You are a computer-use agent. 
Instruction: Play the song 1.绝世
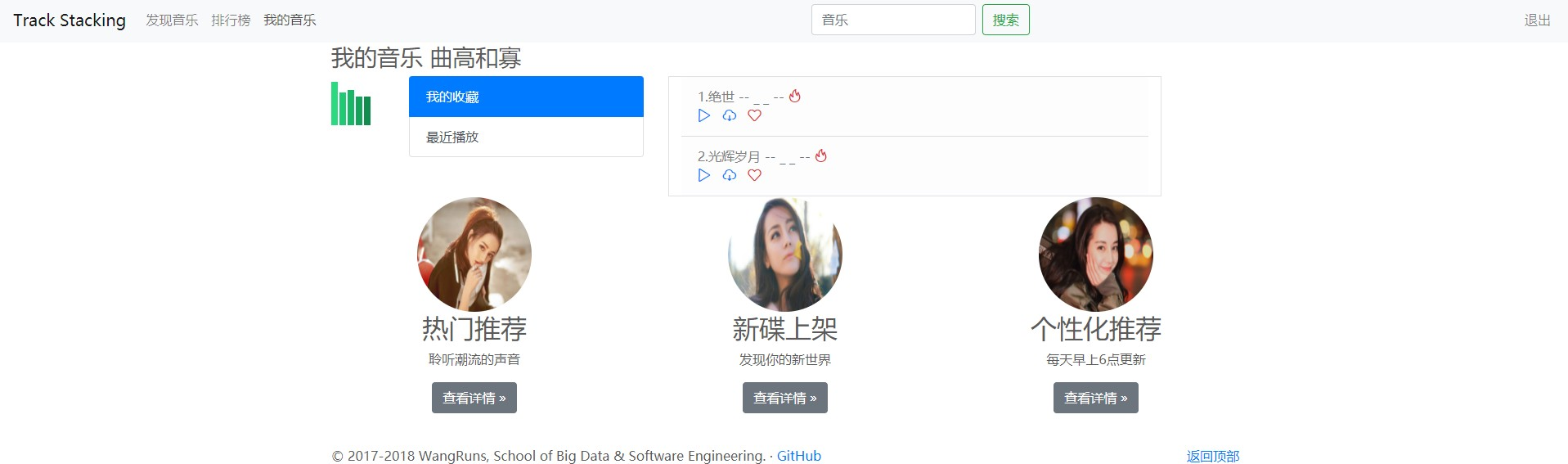coord(703,115)
